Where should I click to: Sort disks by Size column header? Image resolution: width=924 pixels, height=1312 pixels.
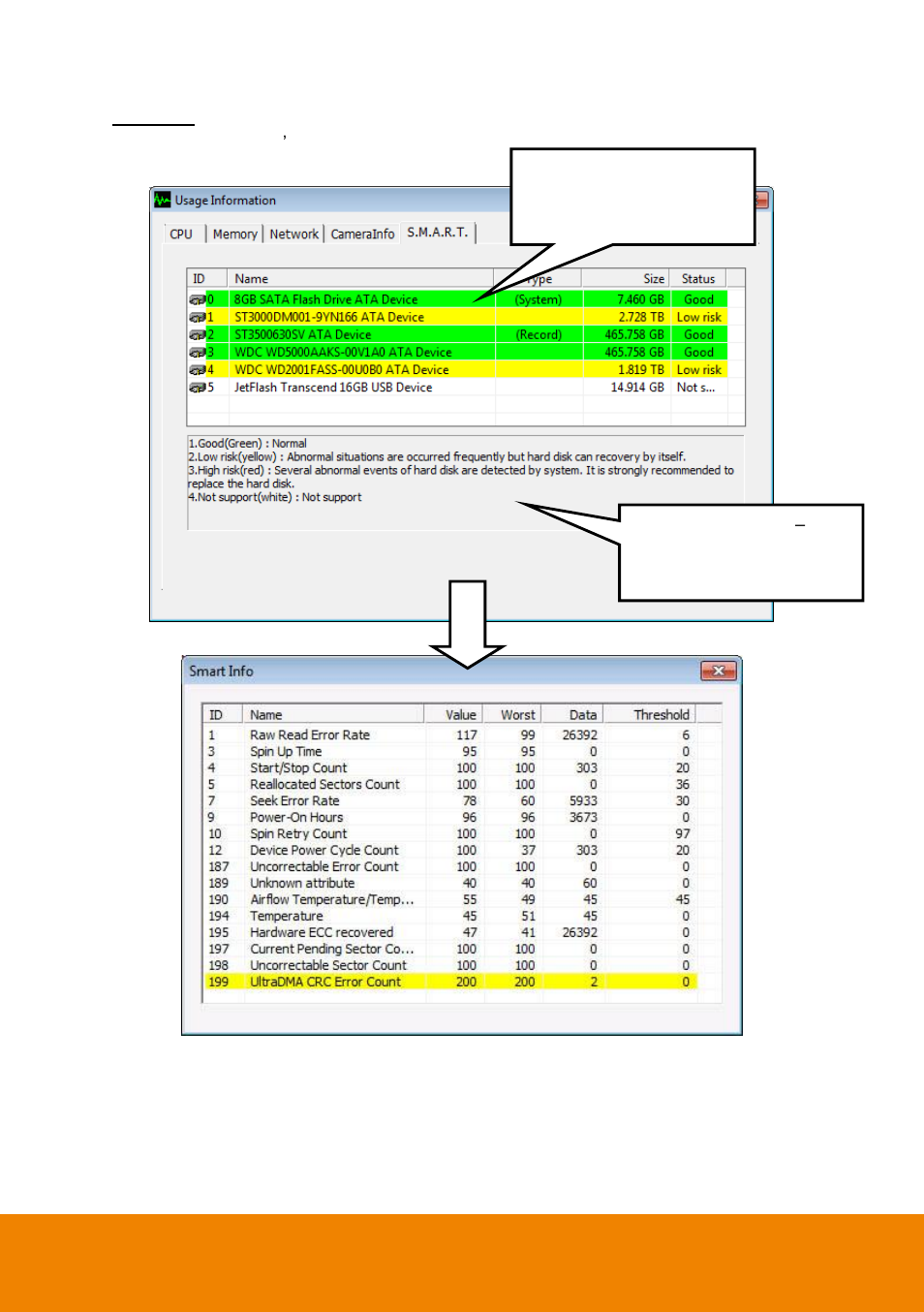[x=627, y=278]
